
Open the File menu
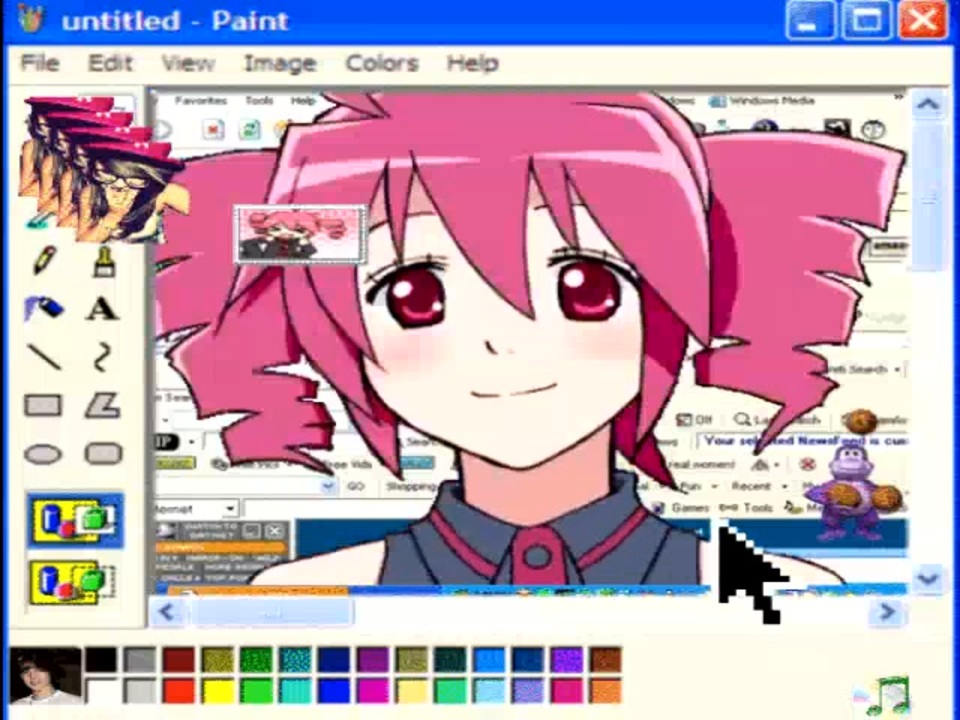point(40,62)
